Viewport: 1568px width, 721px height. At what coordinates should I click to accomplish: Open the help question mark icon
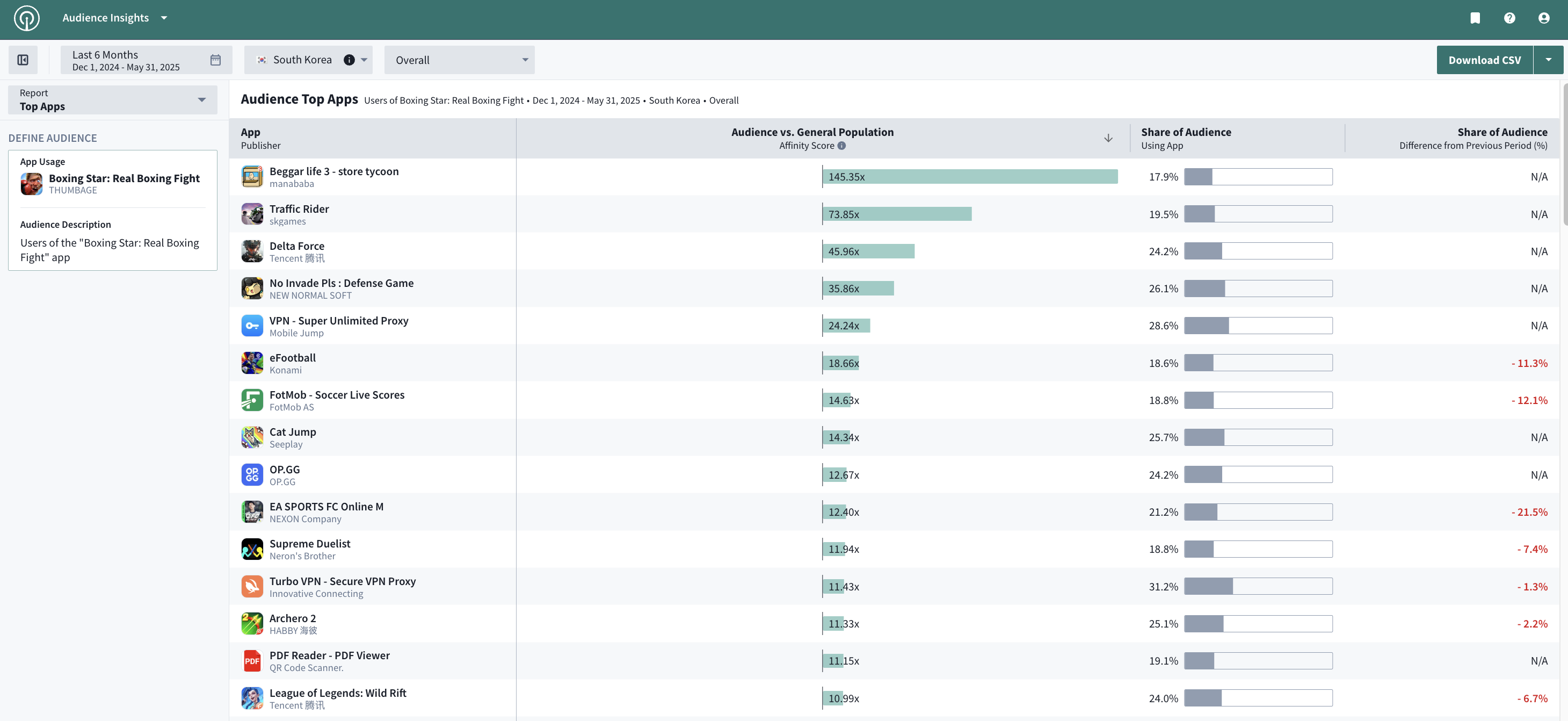pyautogui.click(x=1509, y=18)
